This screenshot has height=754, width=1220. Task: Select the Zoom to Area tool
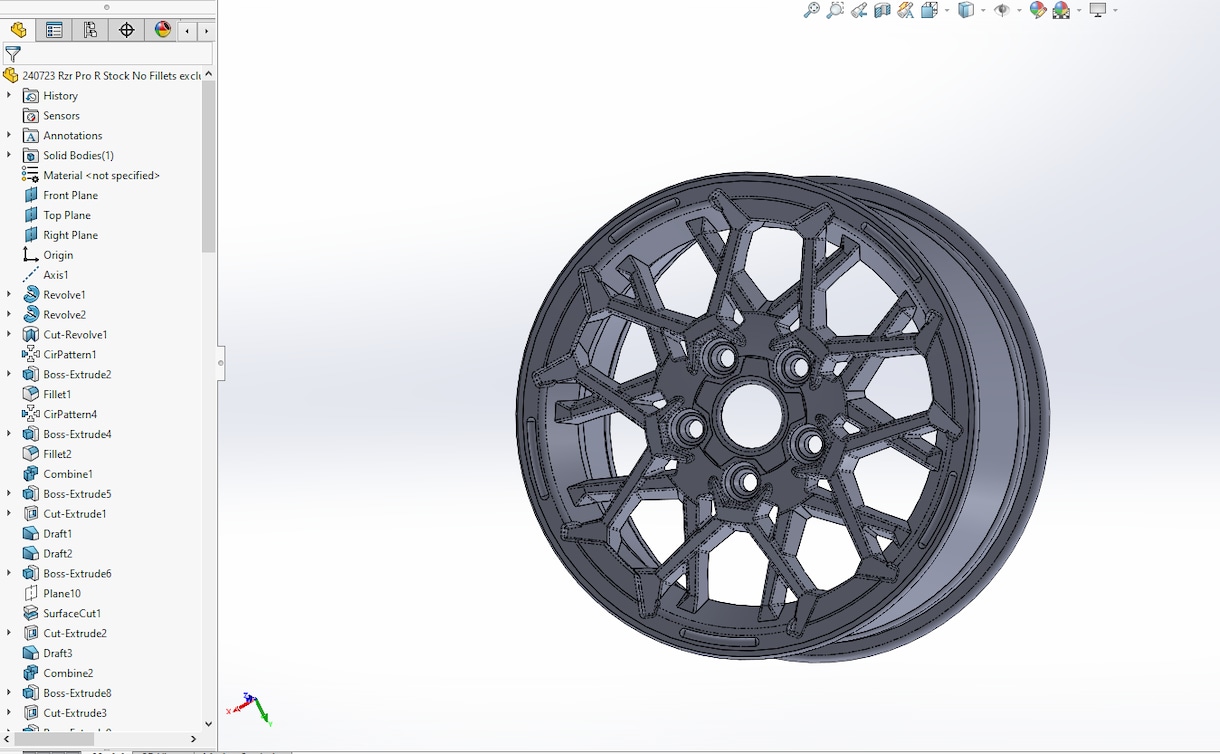(835, 10)
